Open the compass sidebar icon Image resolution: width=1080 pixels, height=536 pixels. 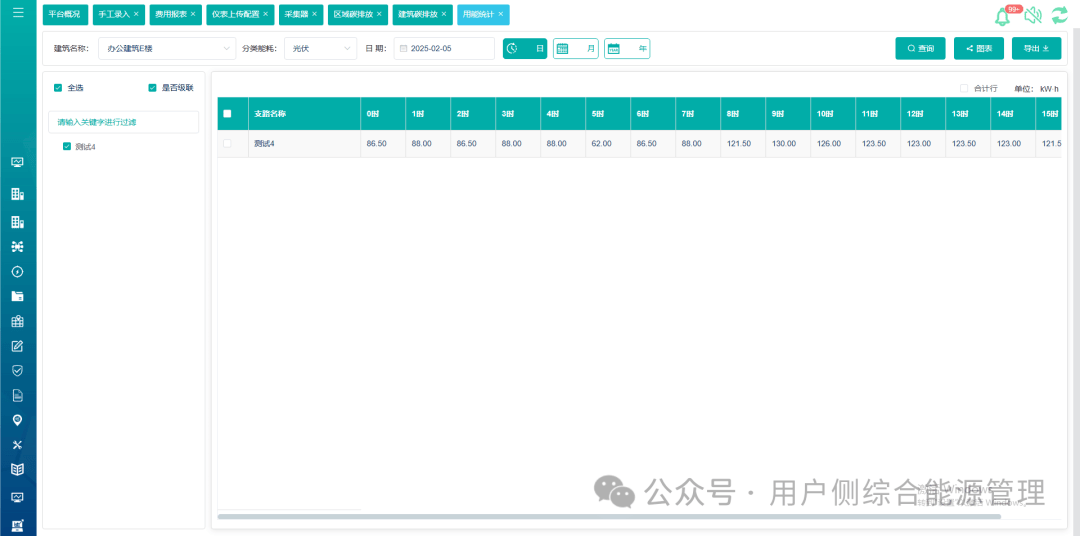18,271
